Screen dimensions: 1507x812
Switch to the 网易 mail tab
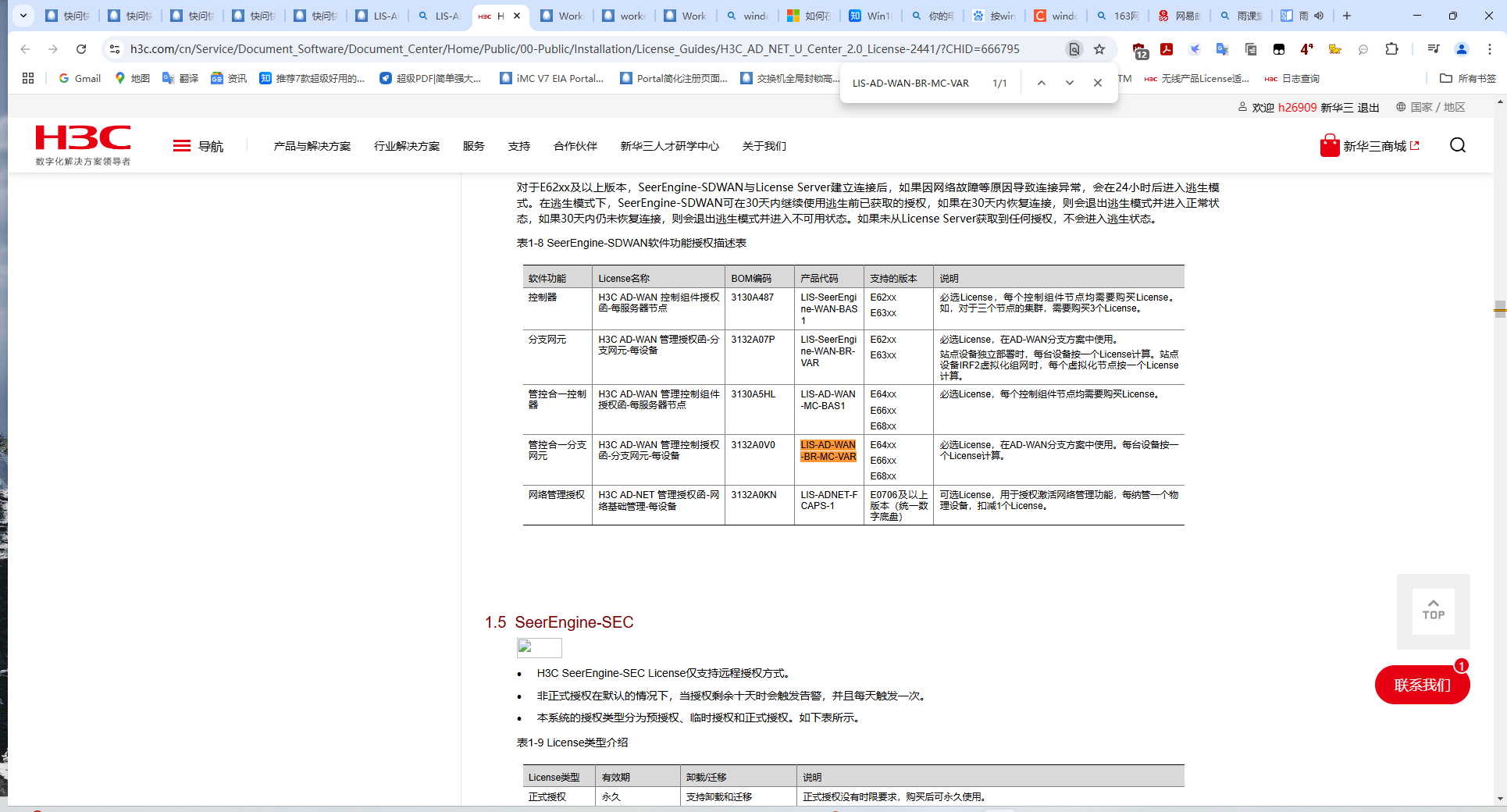point(1180,16)
